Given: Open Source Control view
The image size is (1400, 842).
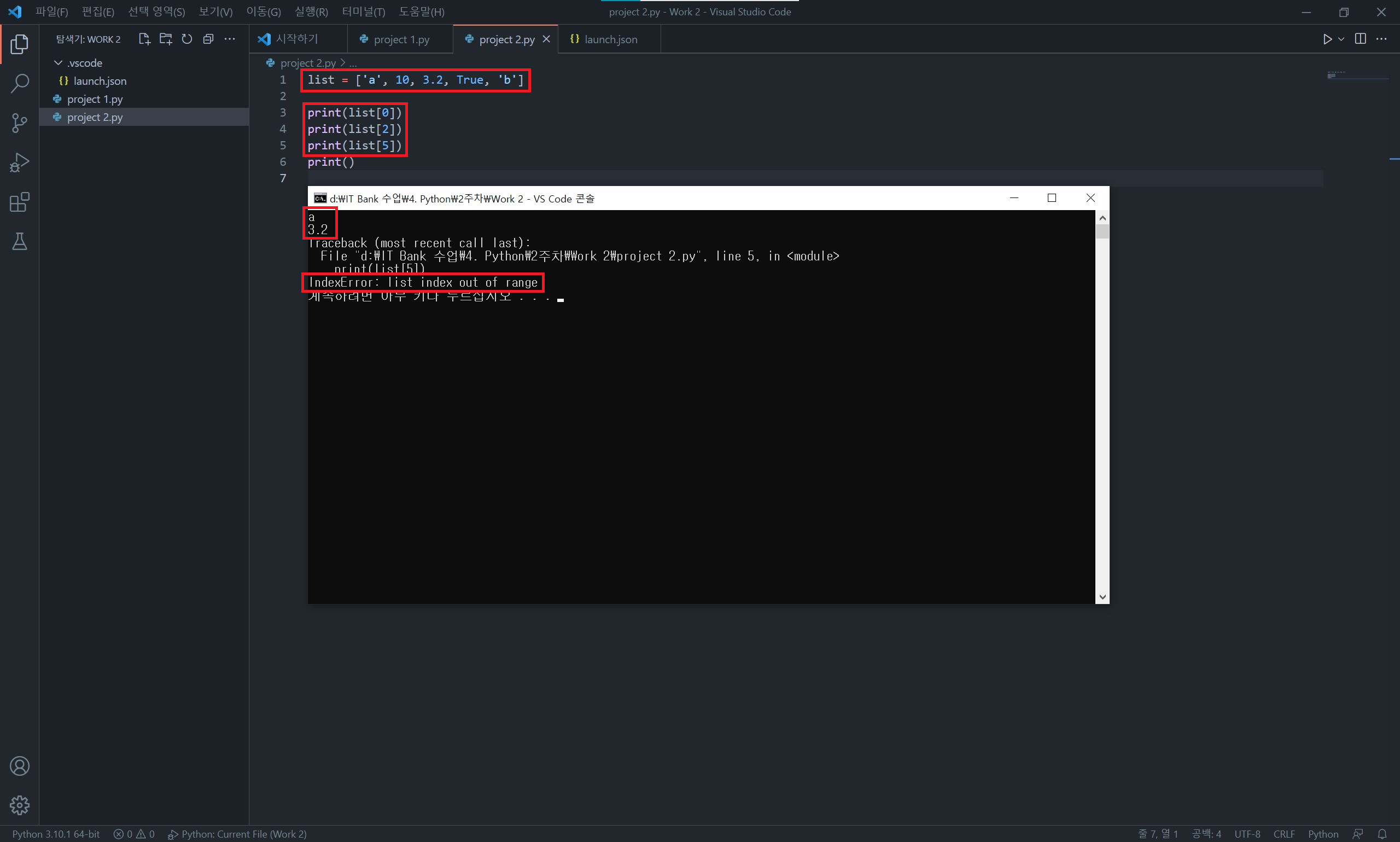Looking at the screenshot, I should click(19, 123).
